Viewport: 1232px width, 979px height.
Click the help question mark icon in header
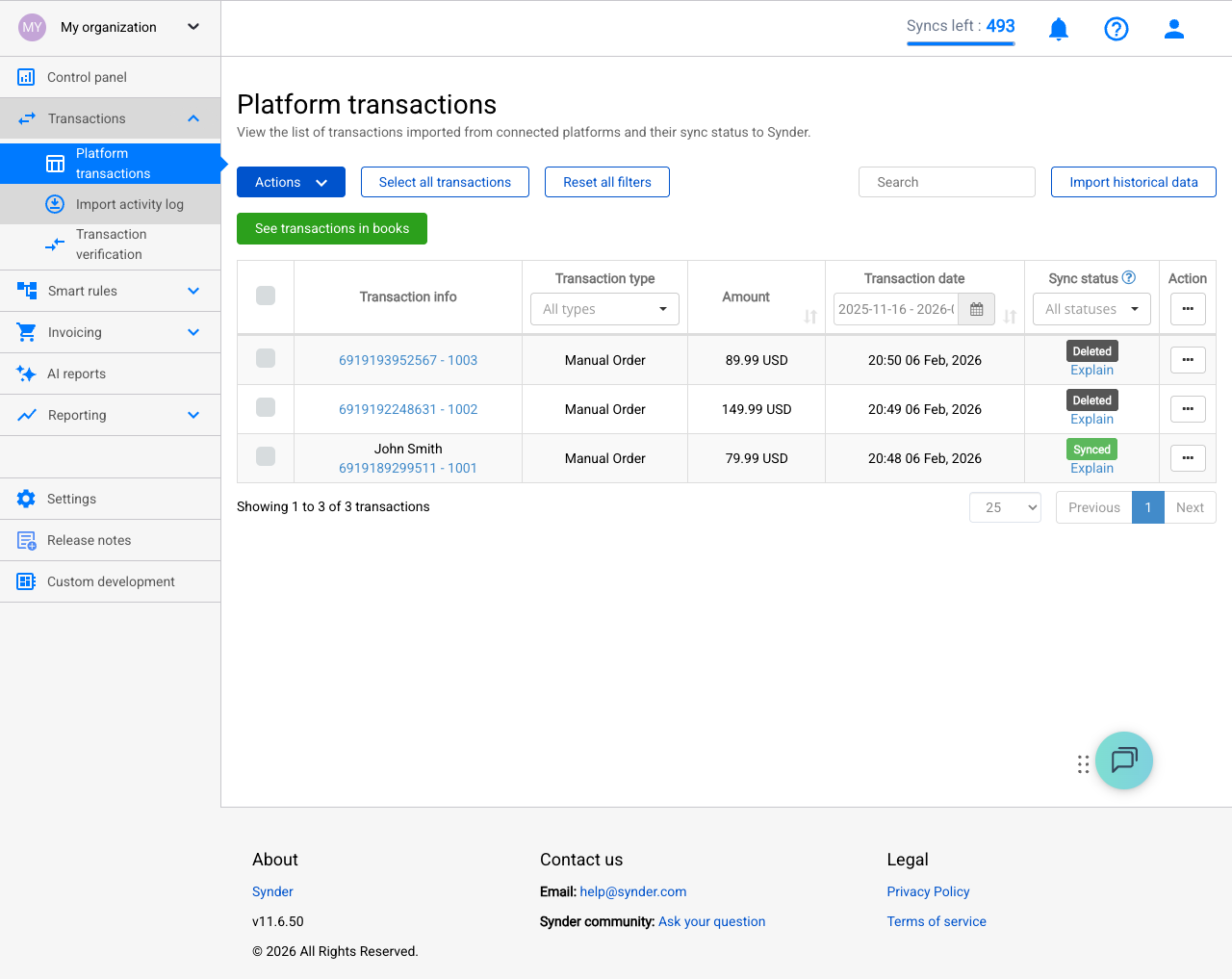click(x=1116, y=29)
